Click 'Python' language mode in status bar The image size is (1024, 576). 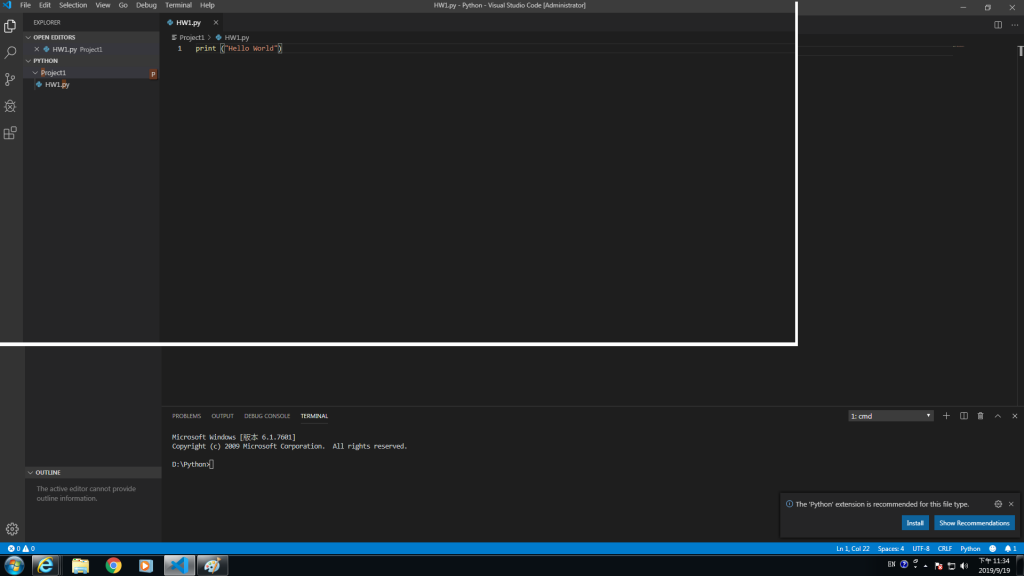coord(970,549)
